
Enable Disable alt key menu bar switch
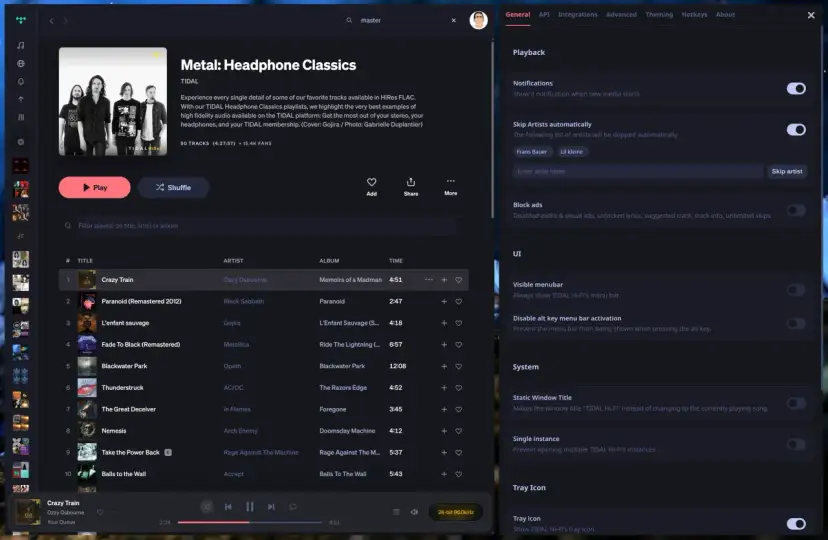(x=796, y=323)
